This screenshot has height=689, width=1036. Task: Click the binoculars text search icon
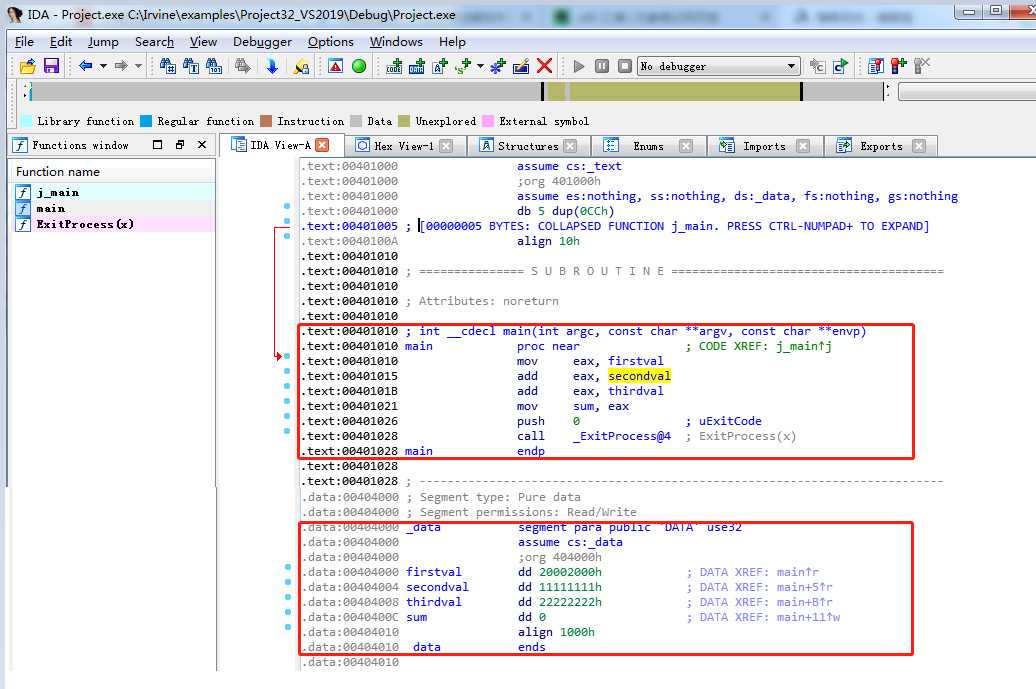191,66
